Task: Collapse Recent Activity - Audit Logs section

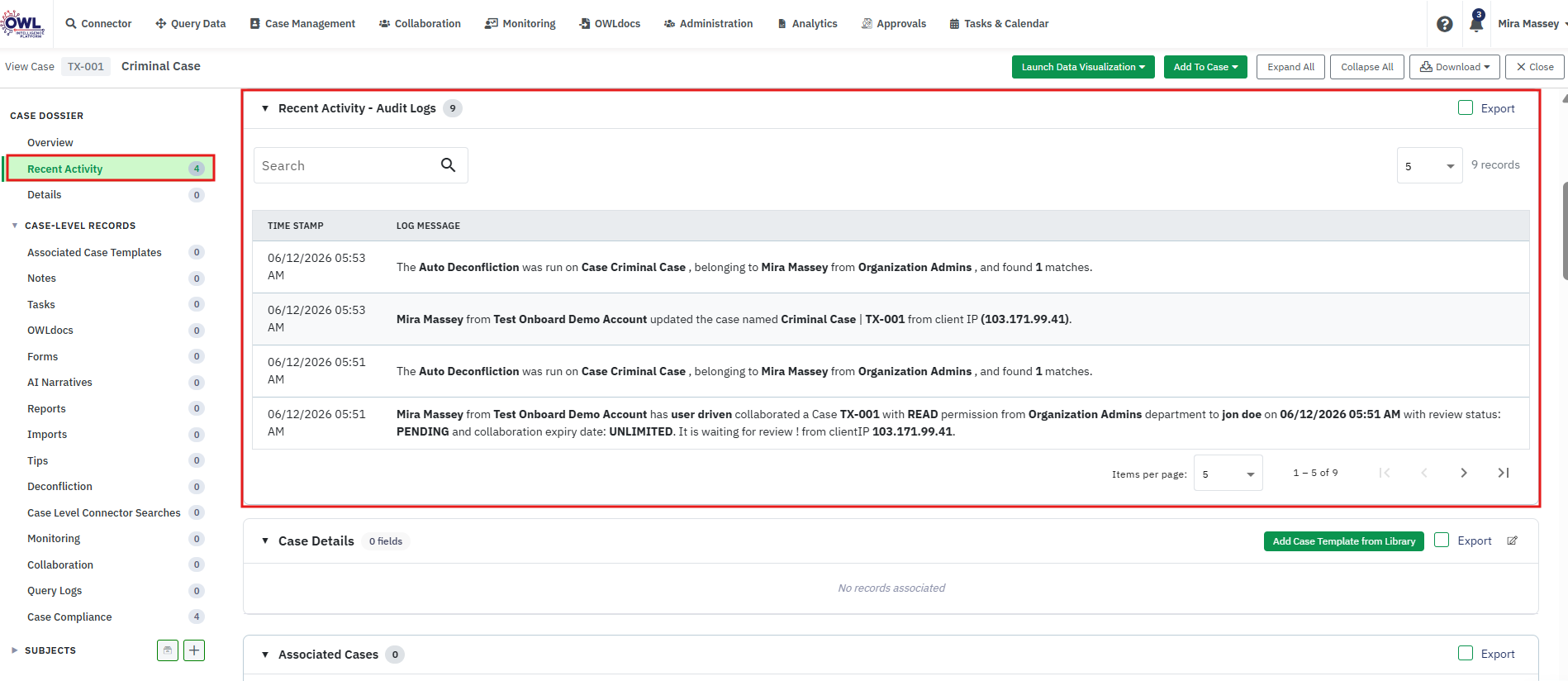Action: coord(265,108)
